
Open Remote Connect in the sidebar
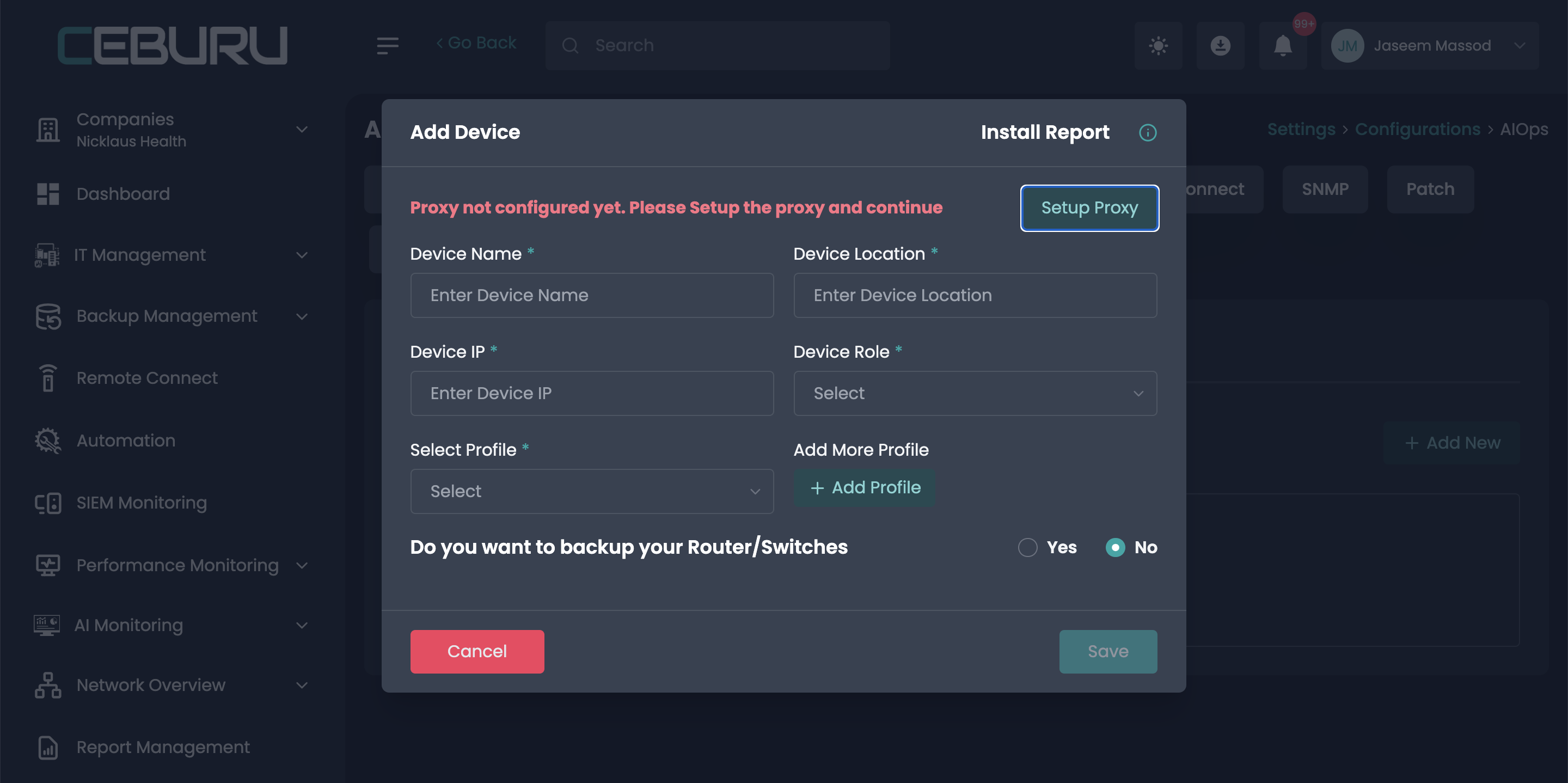(x=146, y=378)
